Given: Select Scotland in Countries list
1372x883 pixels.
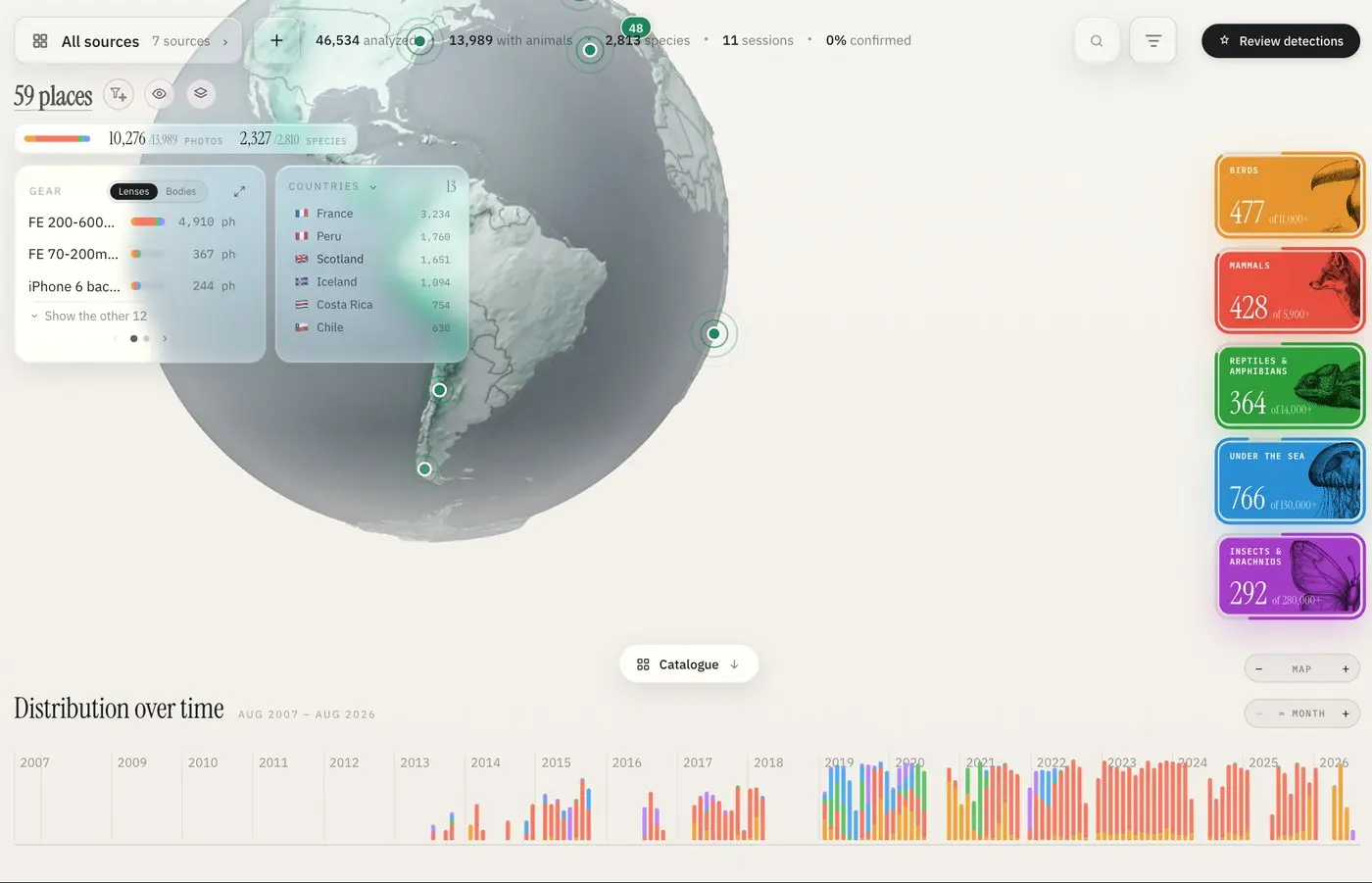Looking at the screenshot, I should click(x=372, y=259).
